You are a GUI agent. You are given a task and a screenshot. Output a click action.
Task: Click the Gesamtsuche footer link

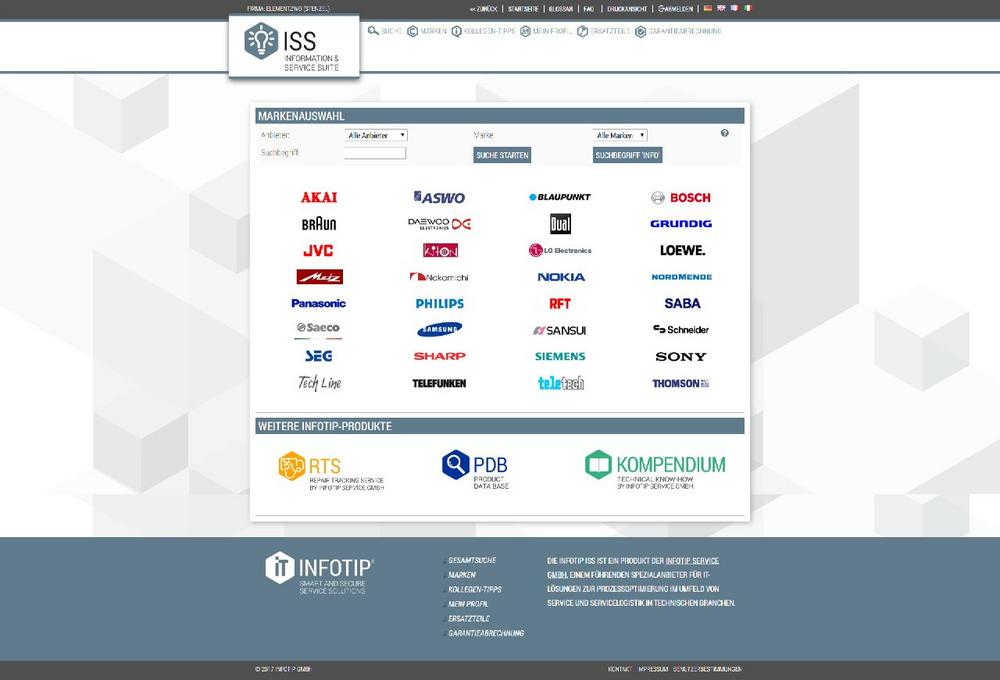(x=472, y=560)
